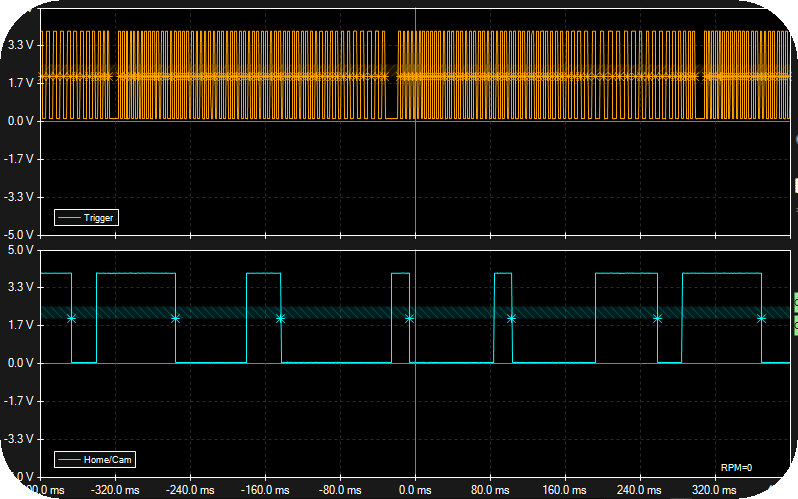Click the 5.0 V label on Home/Cam axis

tap(21, 249)
